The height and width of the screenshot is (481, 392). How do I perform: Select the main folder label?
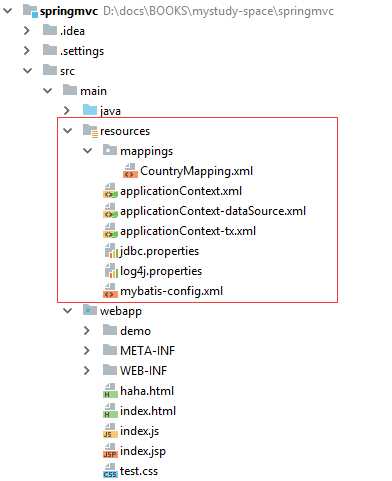pos(93,91)
